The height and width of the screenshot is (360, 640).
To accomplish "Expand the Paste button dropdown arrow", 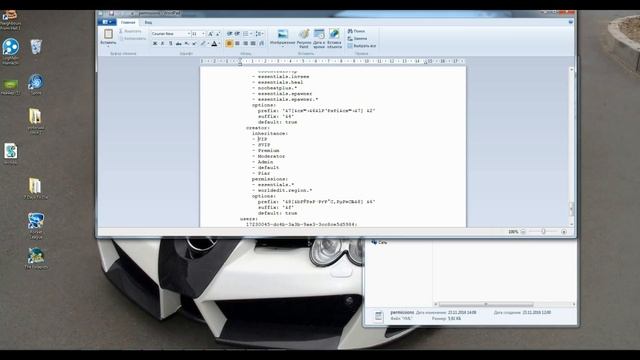I will pyautogui.click(x=108, y=46).
